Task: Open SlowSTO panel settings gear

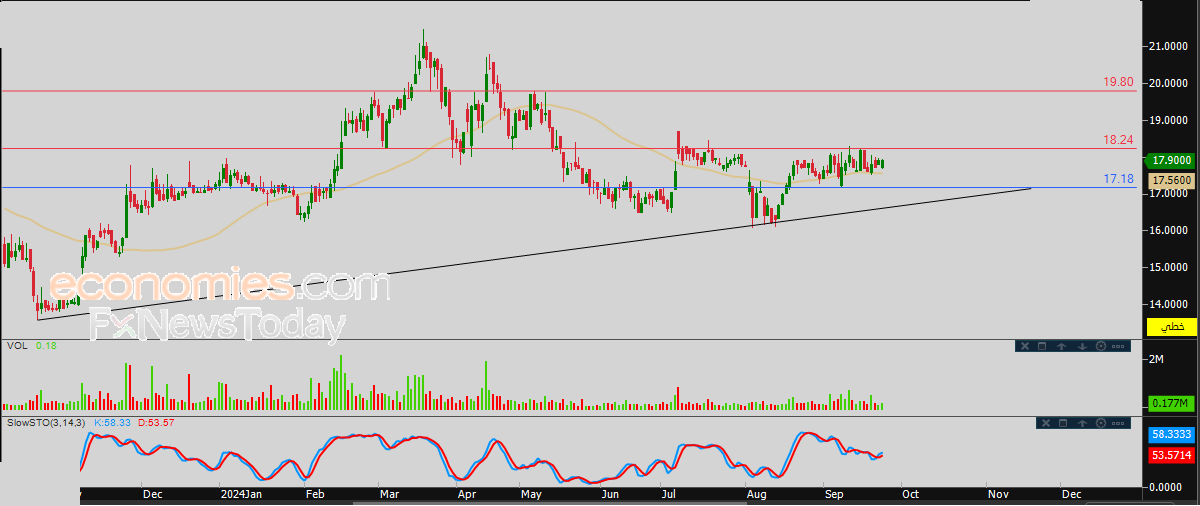Action: [1101, 423]
